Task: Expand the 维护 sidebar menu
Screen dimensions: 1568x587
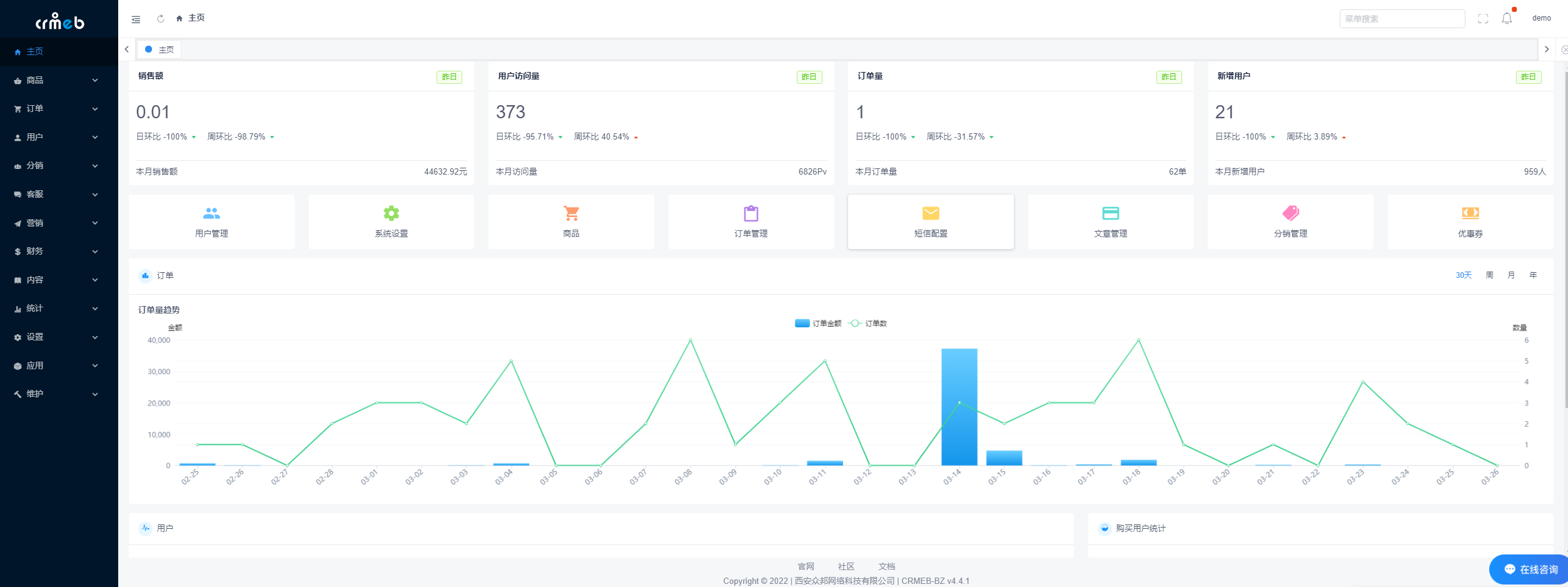Action: coord(59,394)
